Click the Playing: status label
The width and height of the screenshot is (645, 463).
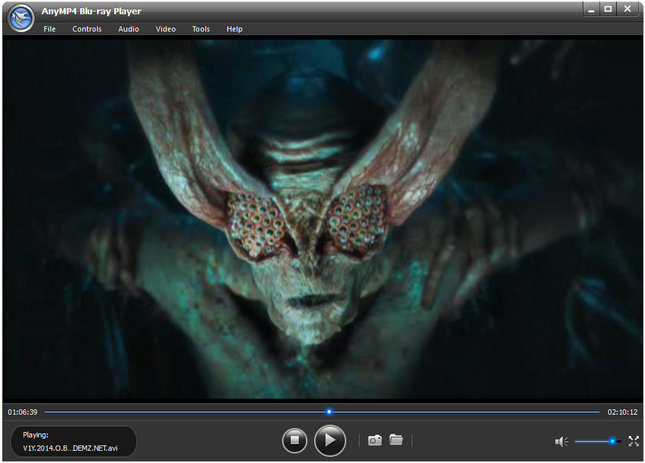click(35, 435)
